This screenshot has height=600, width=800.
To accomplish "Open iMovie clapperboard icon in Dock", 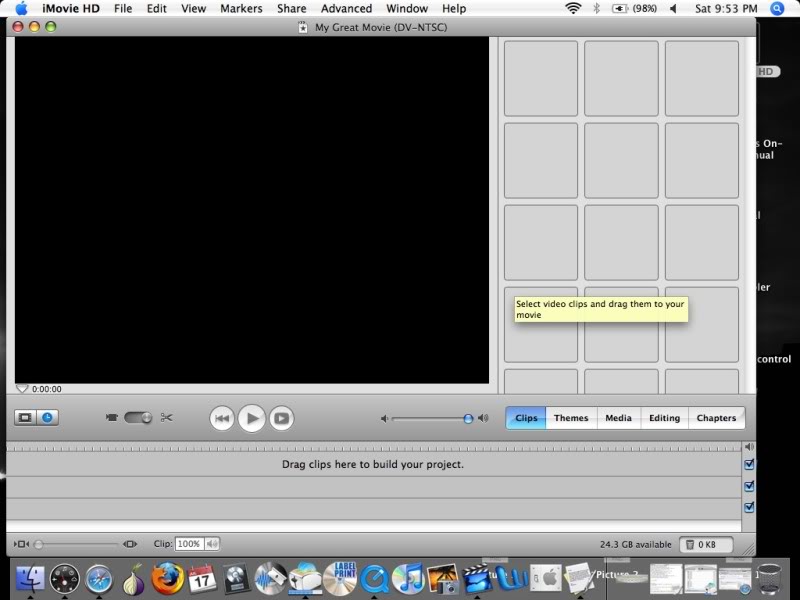I will point(477,579).
